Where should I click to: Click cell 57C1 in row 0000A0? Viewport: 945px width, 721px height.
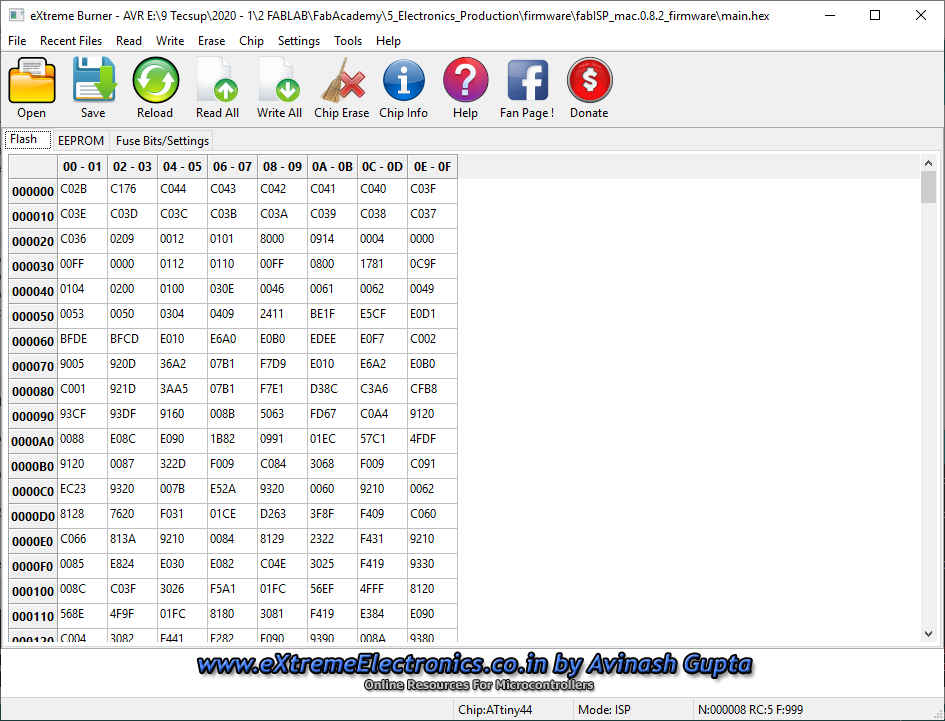(383, 441)
